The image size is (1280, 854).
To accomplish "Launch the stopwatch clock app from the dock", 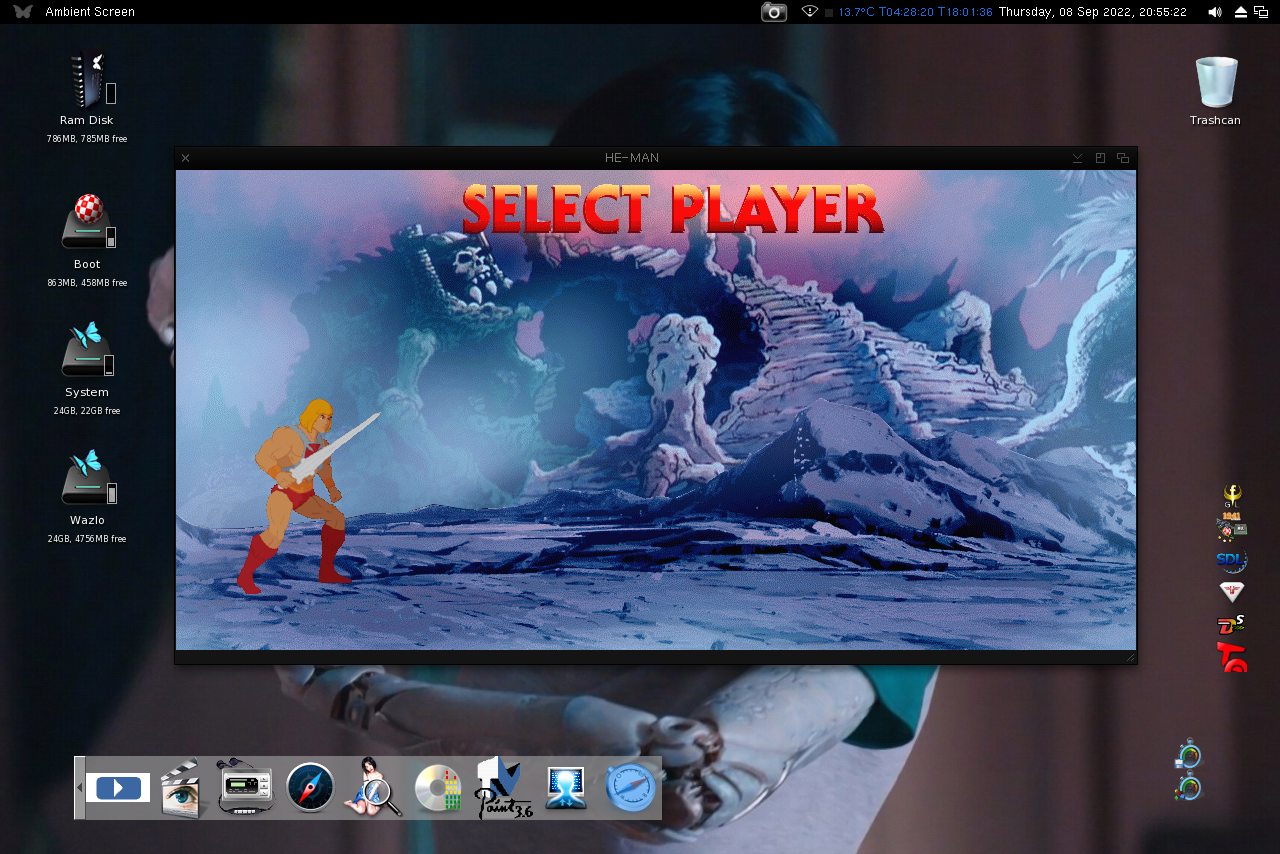I will [x=630, y=787].
